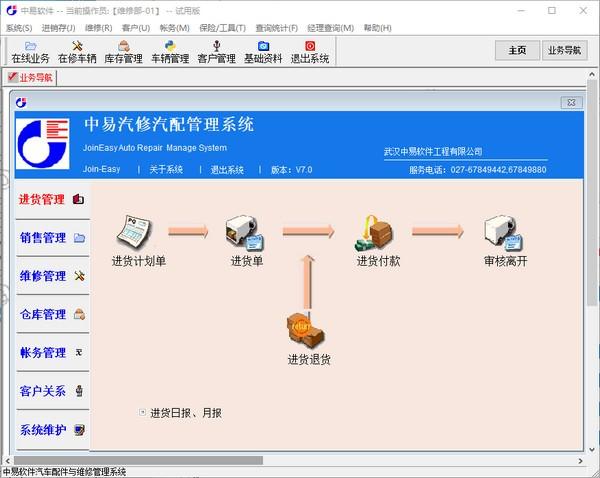
Task: Open 进销存(J) menu
Action: pos(58,28)
